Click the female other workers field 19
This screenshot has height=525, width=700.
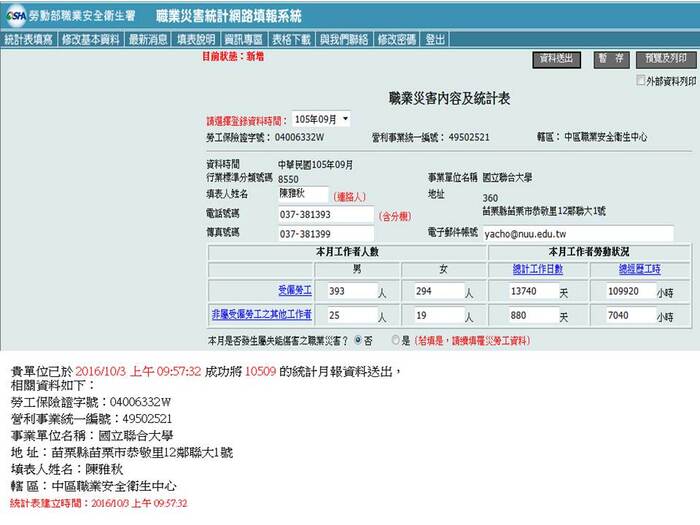click(439, 315)
